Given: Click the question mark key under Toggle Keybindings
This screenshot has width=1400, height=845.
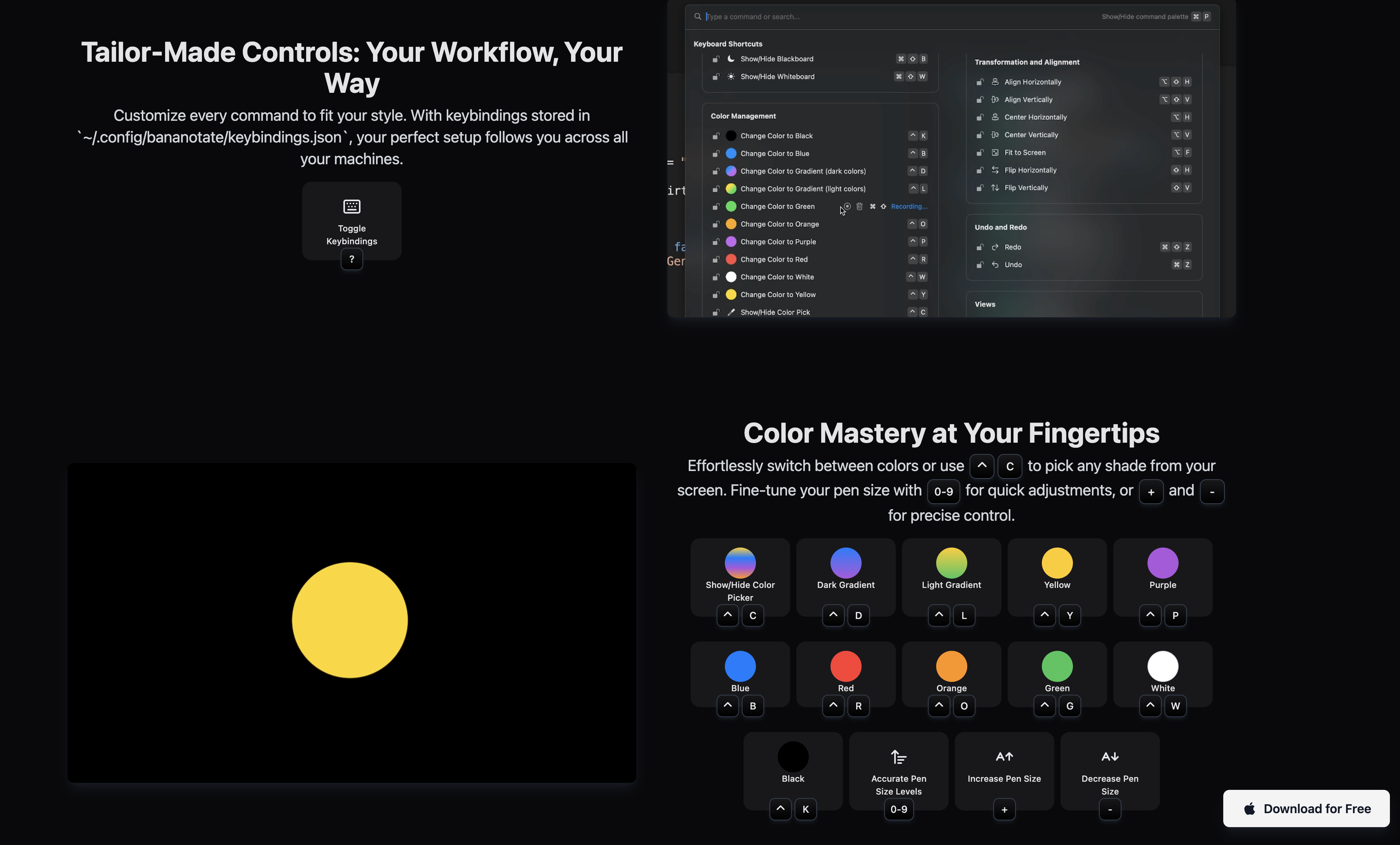Looking at the screenshot, I should click(352, 259).
